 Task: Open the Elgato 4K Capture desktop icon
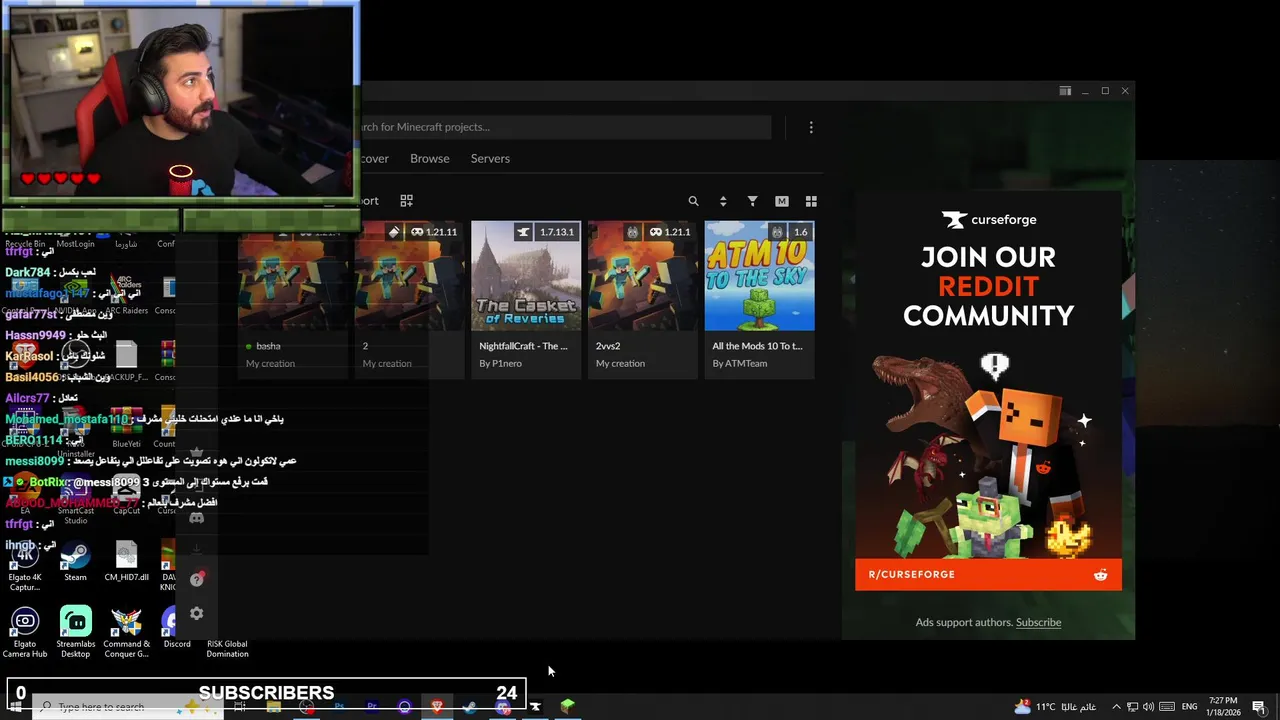pos(25,565)
